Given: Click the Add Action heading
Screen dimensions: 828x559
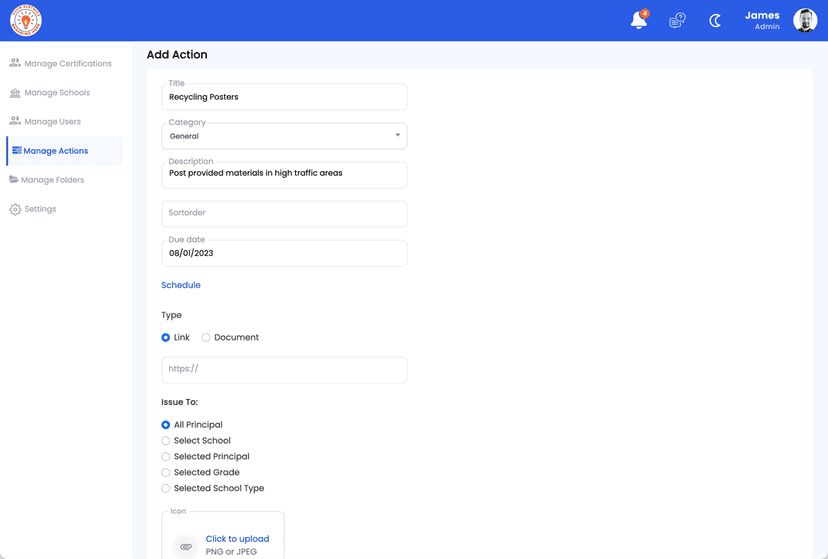Looking at the screenshot, I should point(177,54).
